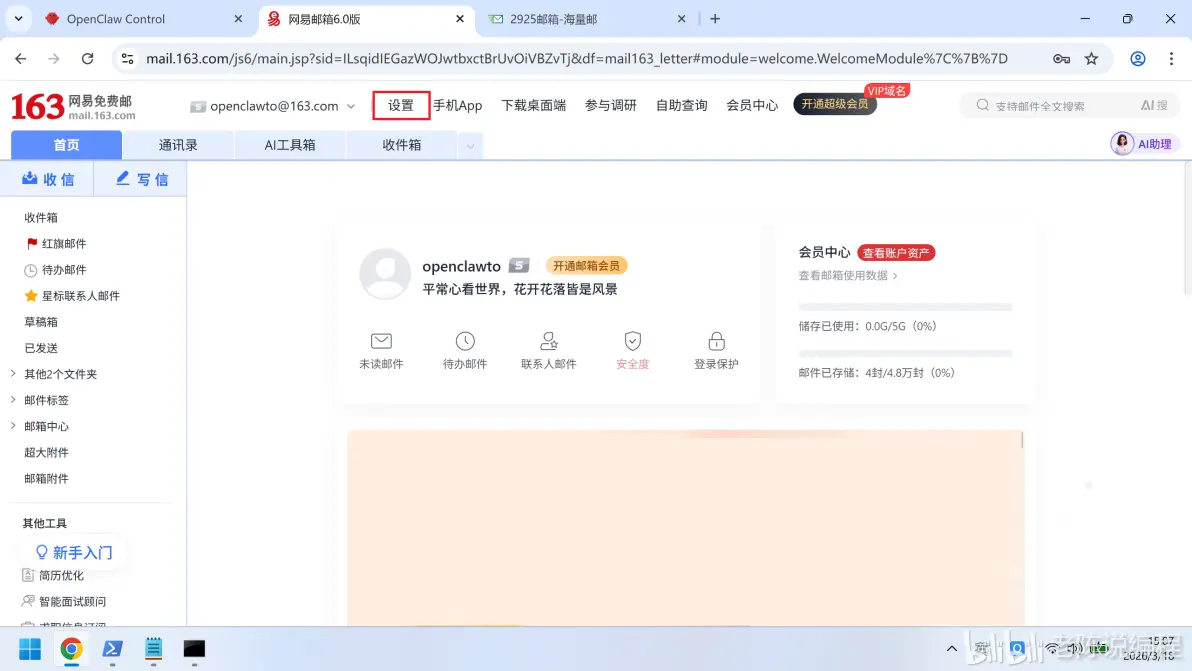Bookmark this page with the star icon
This screenshot has width=1192, height=671.
tap(1091, 59)
